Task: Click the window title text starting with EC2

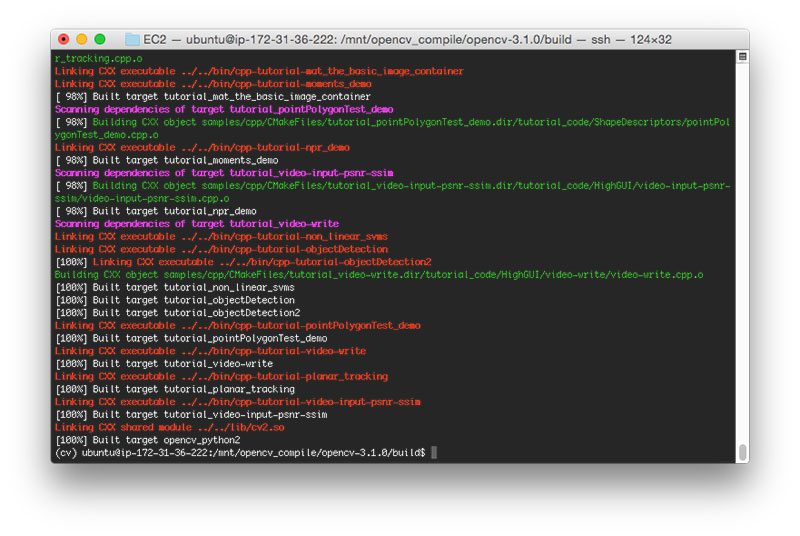Action: pyautogui.click(x=407, y=39)
